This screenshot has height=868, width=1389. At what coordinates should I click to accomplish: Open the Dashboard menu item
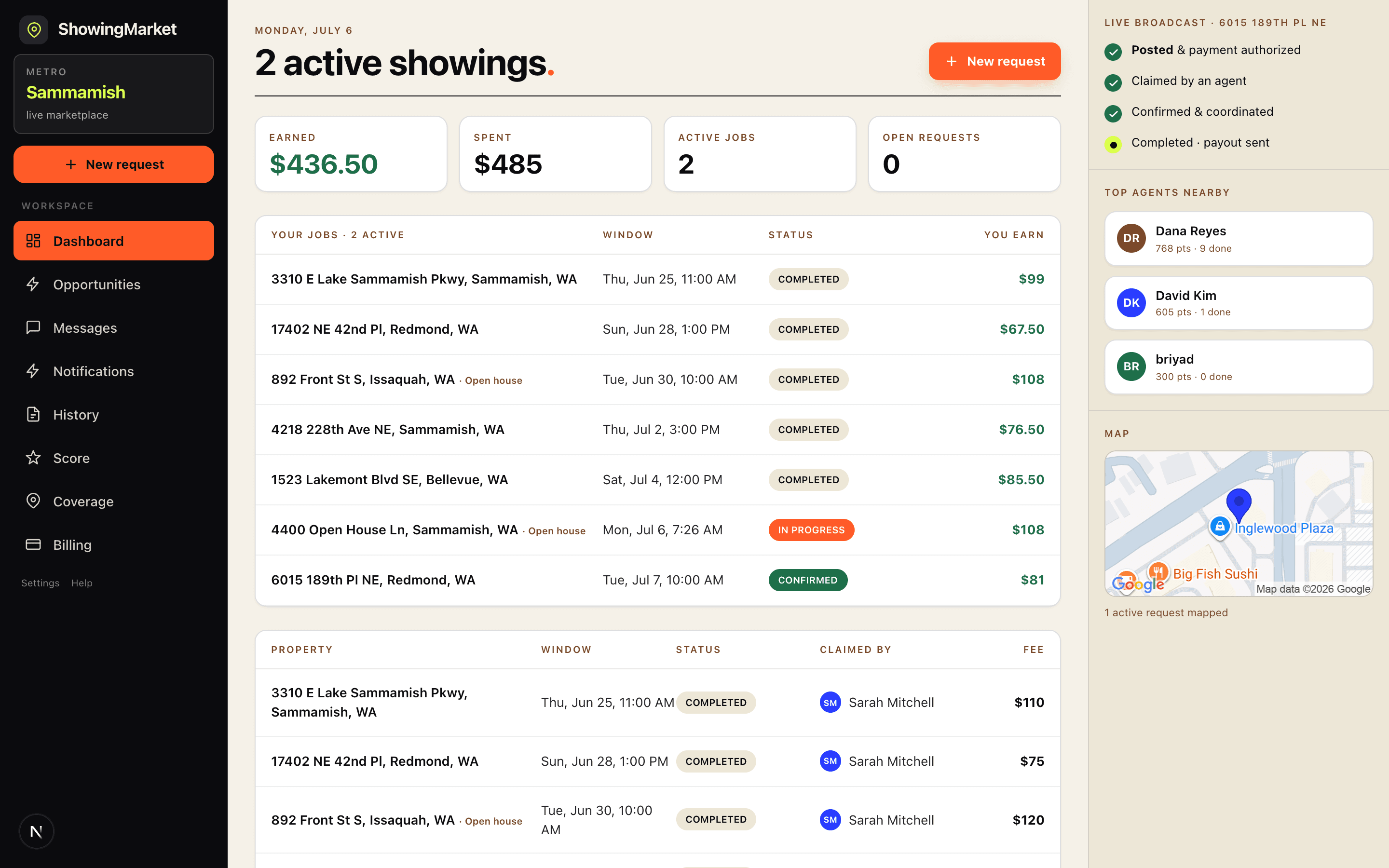point(114,241)
